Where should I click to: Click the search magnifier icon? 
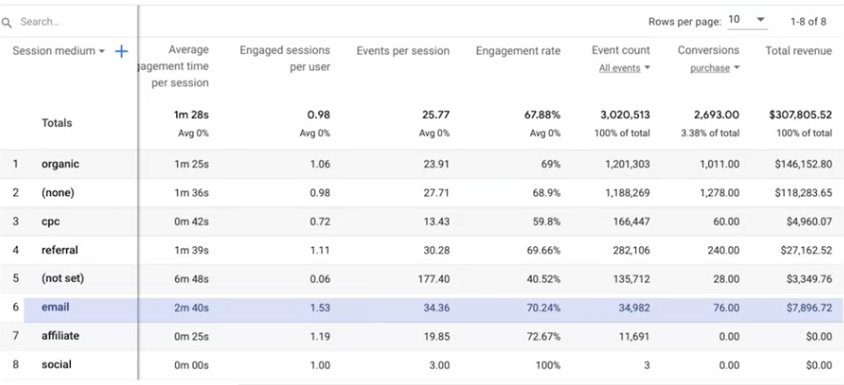6,23
